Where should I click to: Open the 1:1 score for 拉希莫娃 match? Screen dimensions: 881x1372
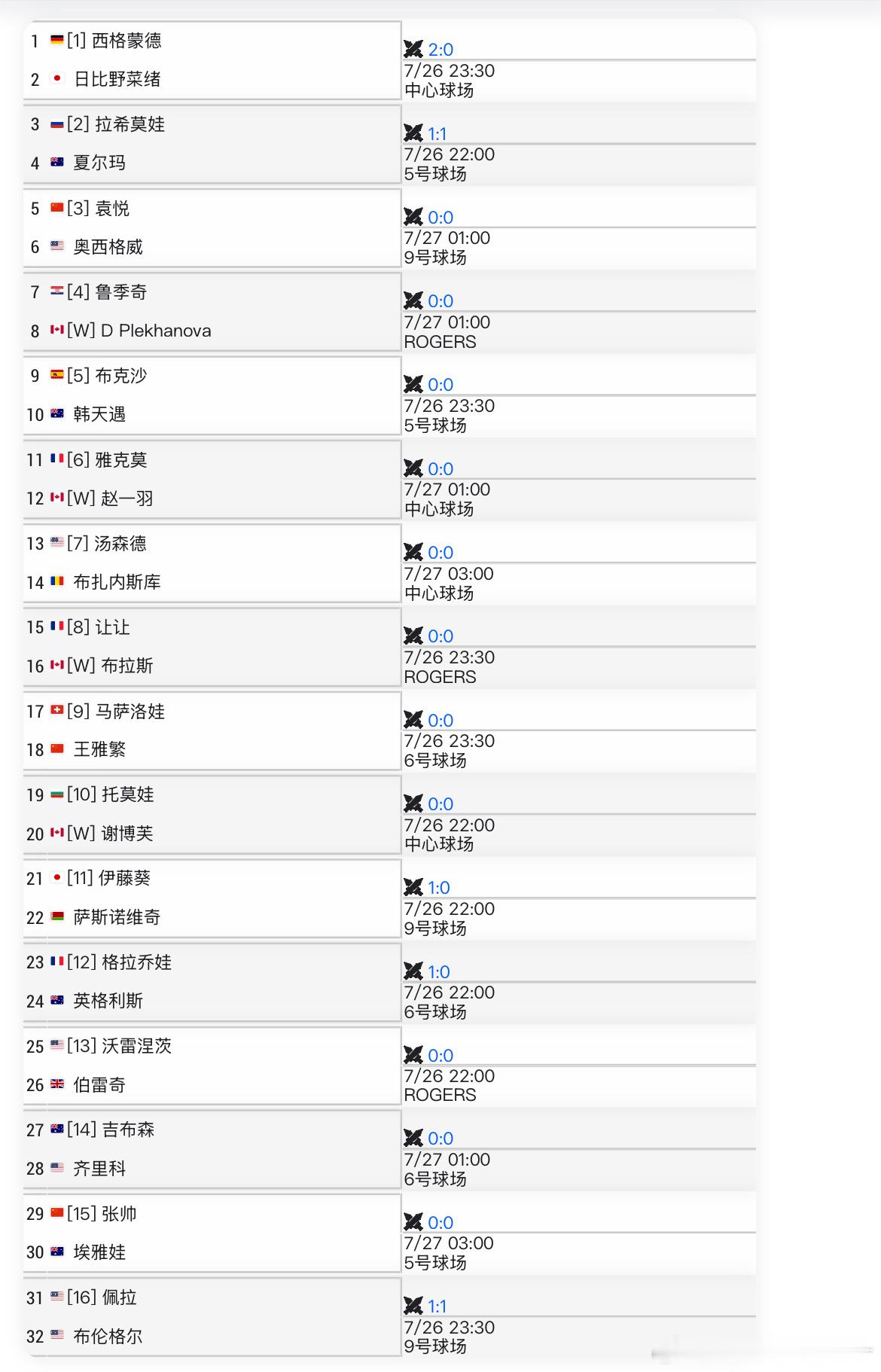click(x=437, y=134)
